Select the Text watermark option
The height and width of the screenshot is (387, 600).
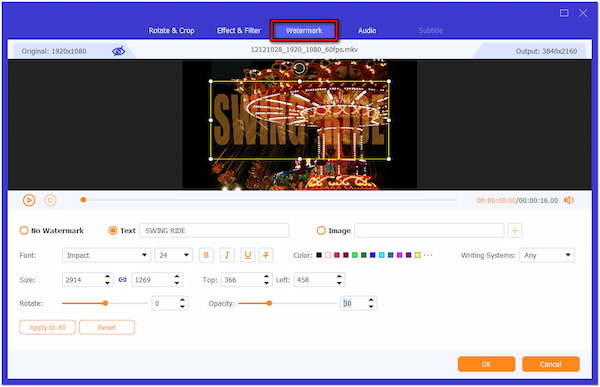coord(113,230)
